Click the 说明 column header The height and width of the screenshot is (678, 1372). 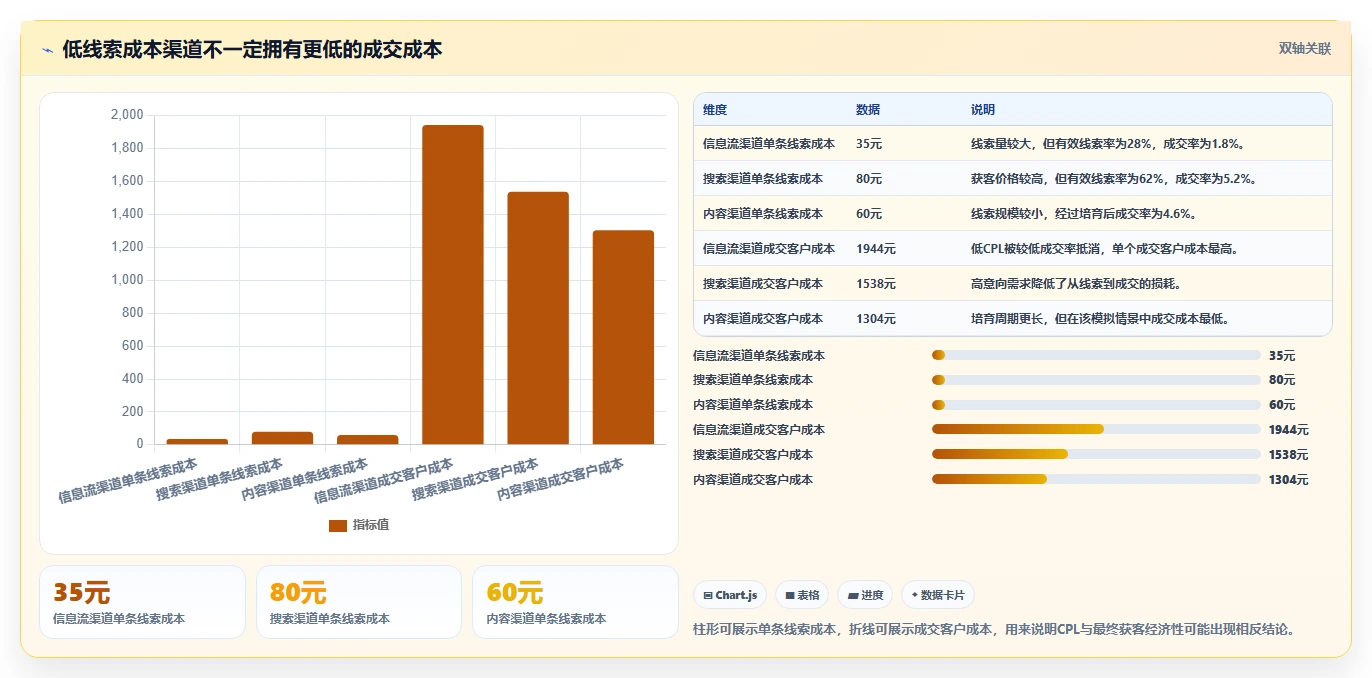[x=983, y=110]
